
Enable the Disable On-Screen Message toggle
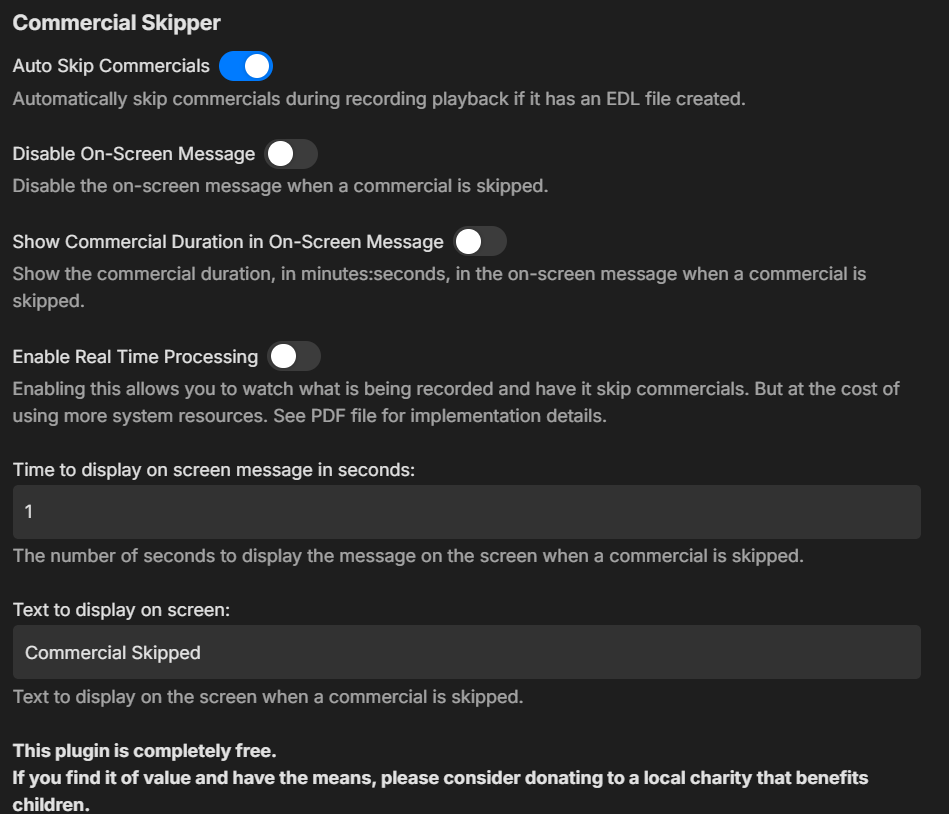tap(291, 154)
